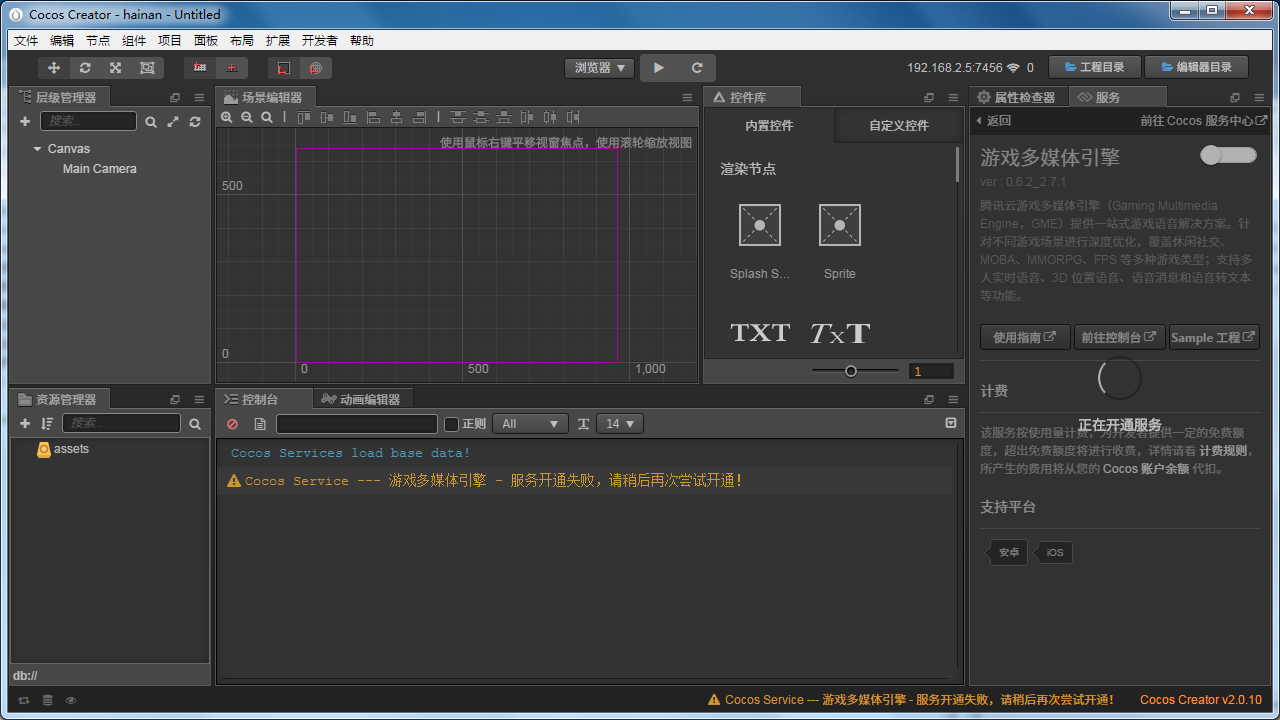Image resolution: width=1280 pixels, height=720 pixels.
Task: Click the hierarchy search input field
Action: tap(88, 121)
